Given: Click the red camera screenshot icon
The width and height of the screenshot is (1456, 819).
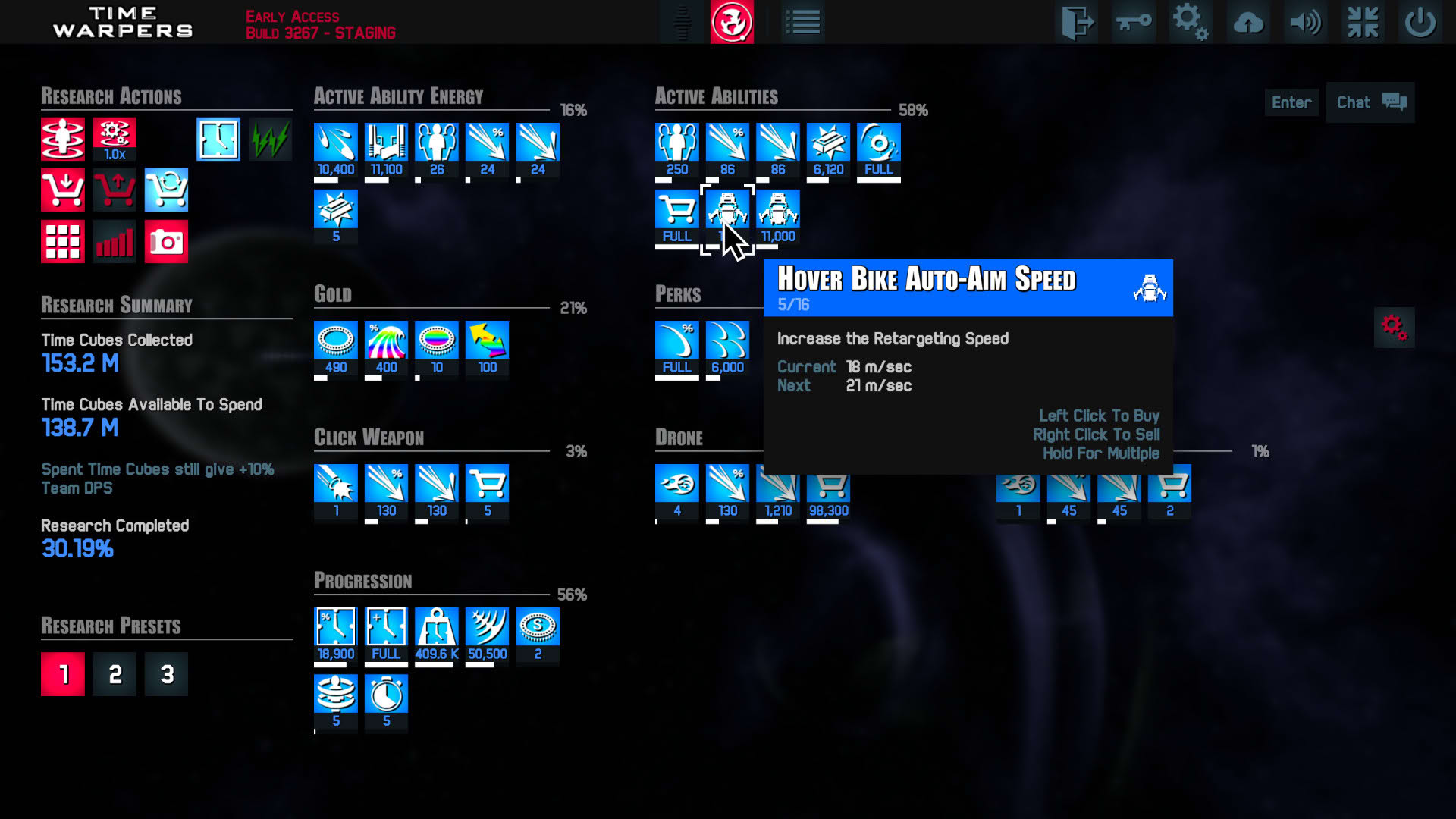Looking at the screenshot, I should coord(166,242).
